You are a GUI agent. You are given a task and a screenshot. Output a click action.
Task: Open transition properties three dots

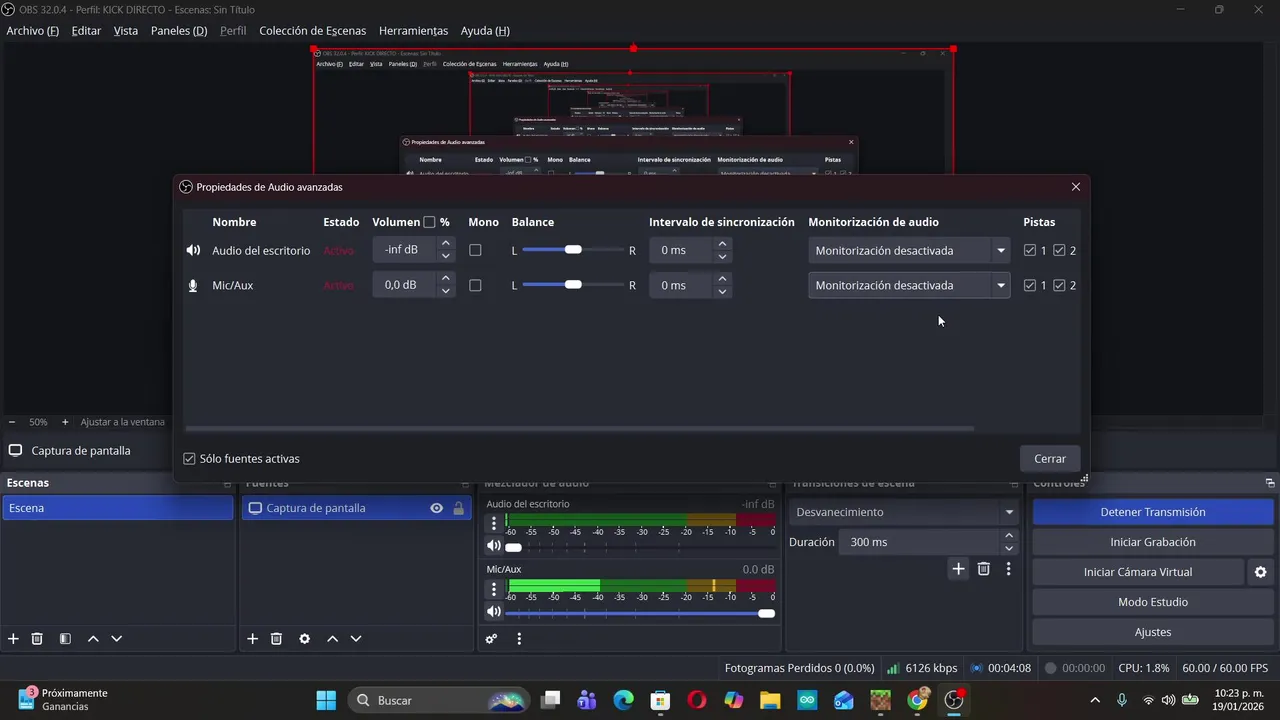[1008, 569]
